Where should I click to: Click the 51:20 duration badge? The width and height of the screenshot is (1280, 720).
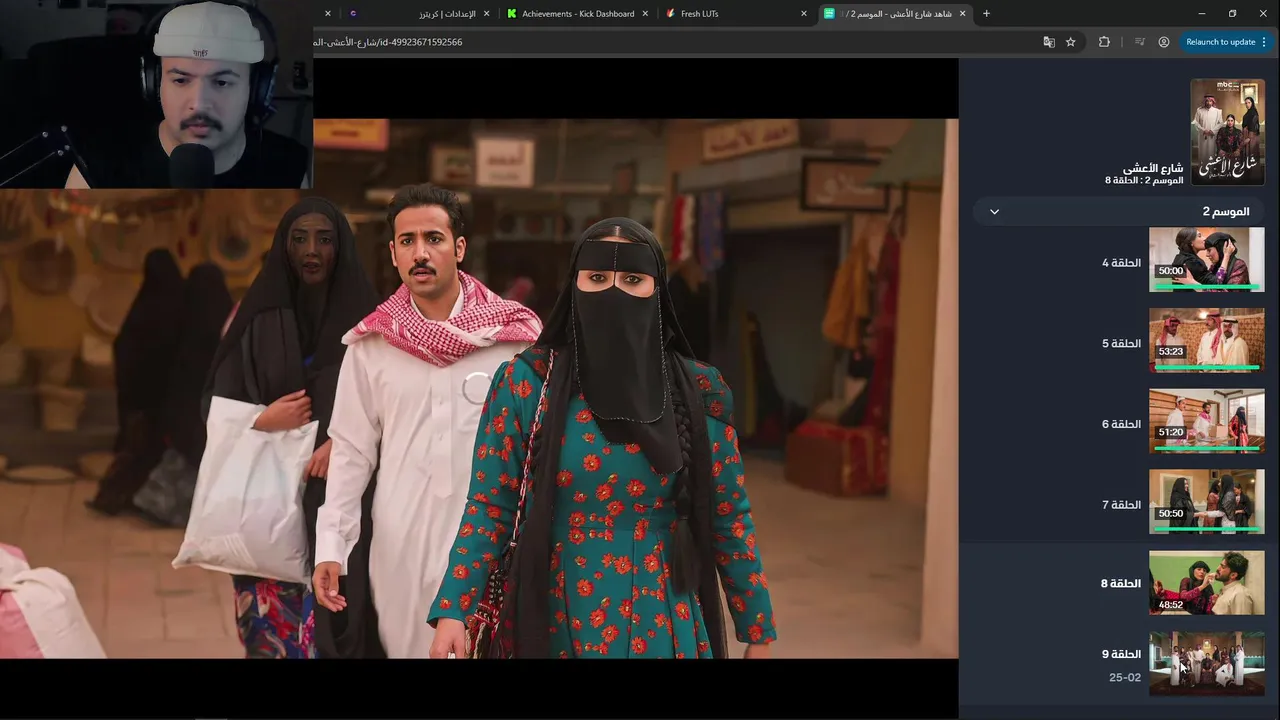(x=1170, y=432)
